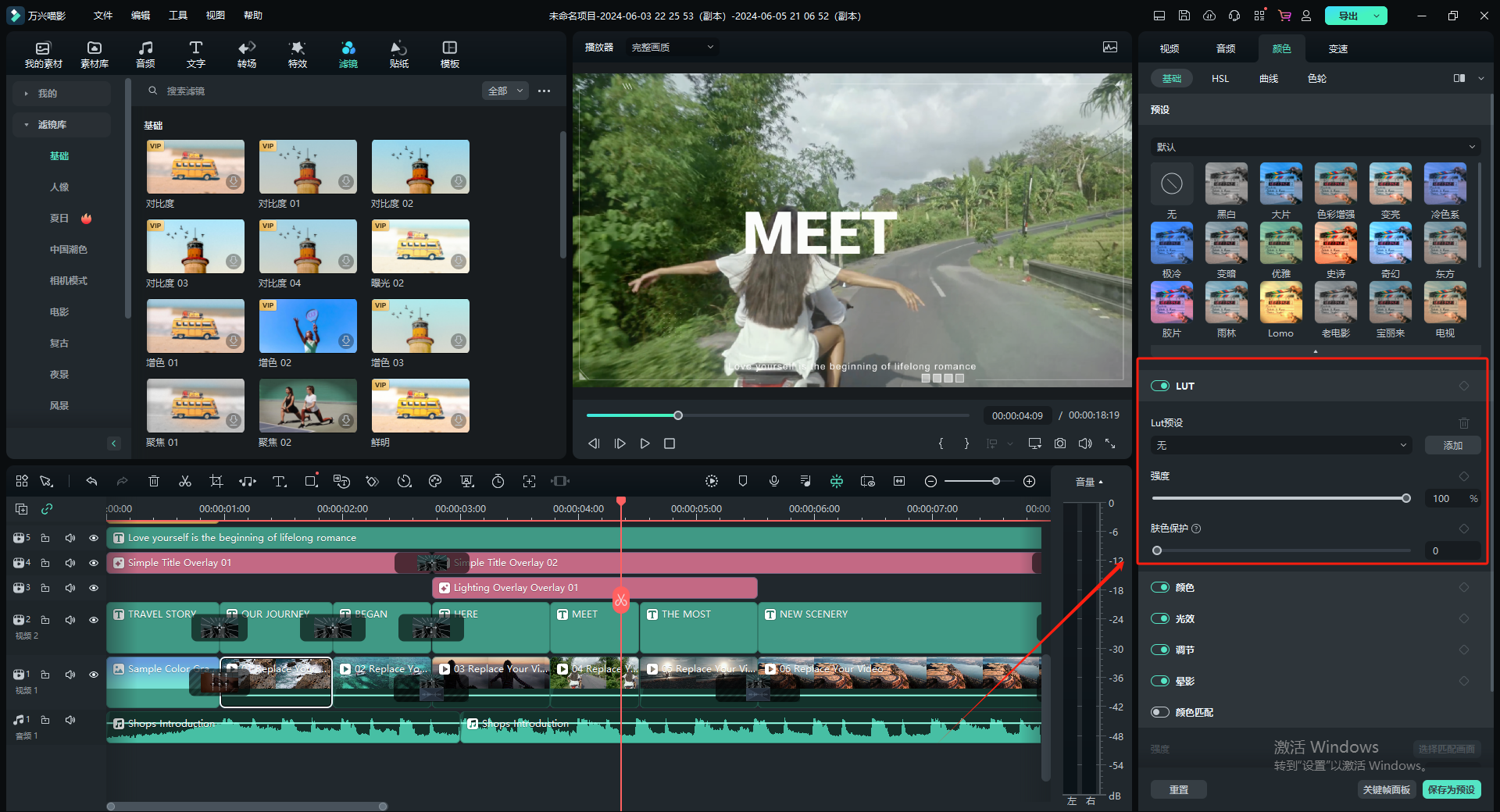
Task: Click the 导出 export button
Action: 1347,16
